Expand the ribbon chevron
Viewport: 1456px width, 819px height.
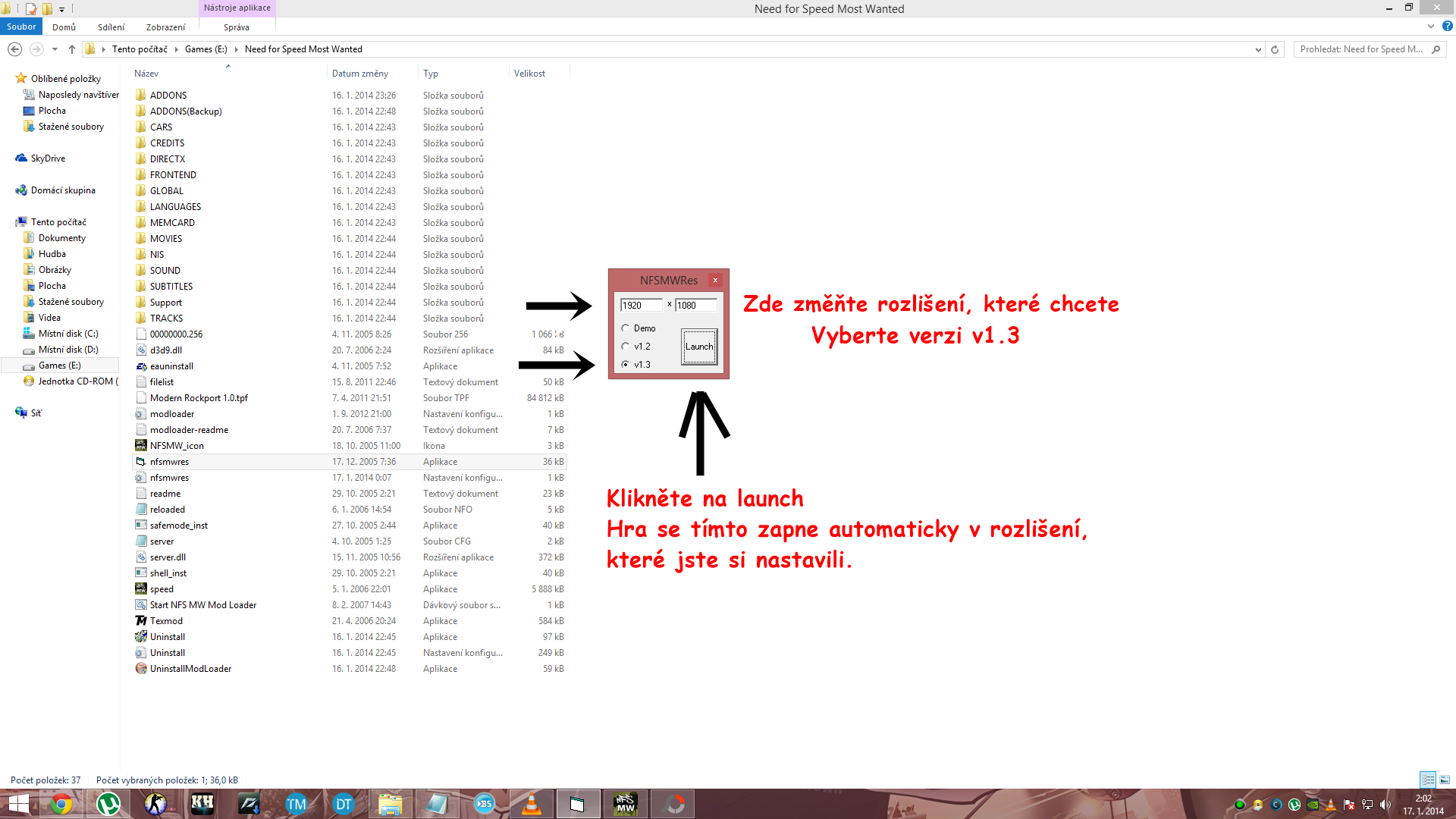pos(1431,26)
